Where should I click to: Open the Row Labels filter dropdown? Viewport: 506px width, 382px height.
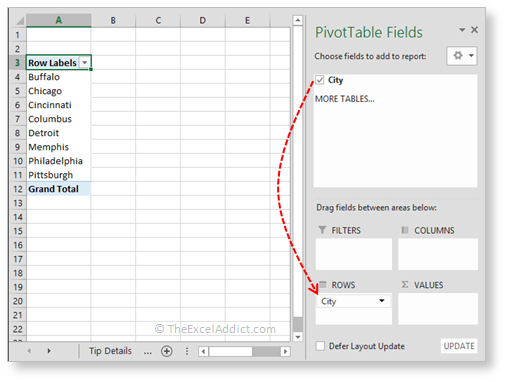[85, 63]
